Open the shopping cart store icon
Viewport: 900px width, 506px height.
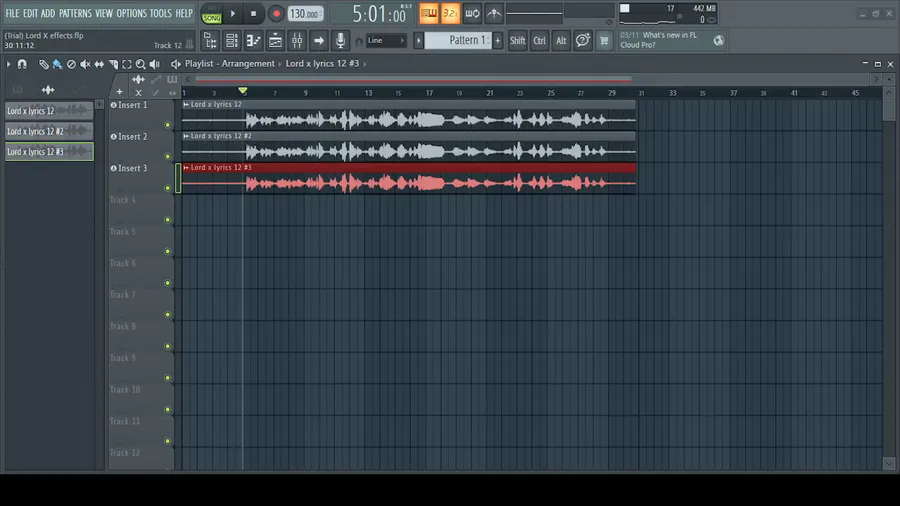click(x=604, y=41)
